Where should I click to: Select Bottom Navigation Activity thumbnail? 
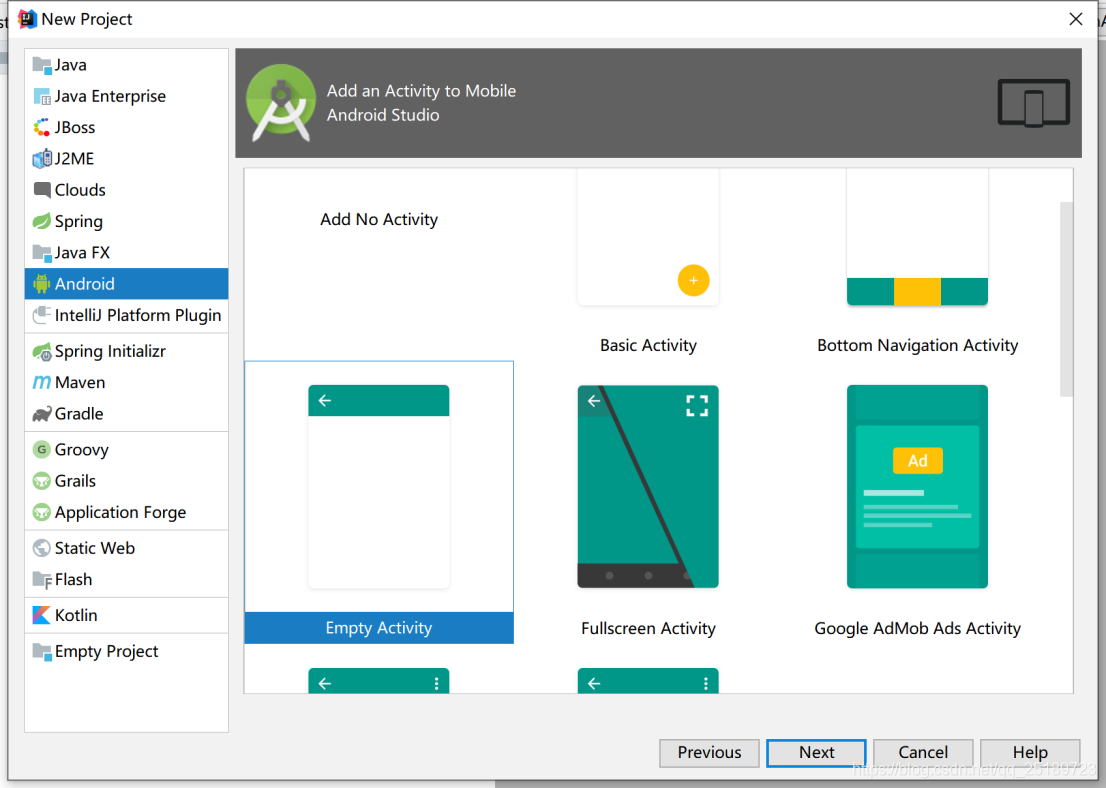pyautogui.click(x=917, y=237)
